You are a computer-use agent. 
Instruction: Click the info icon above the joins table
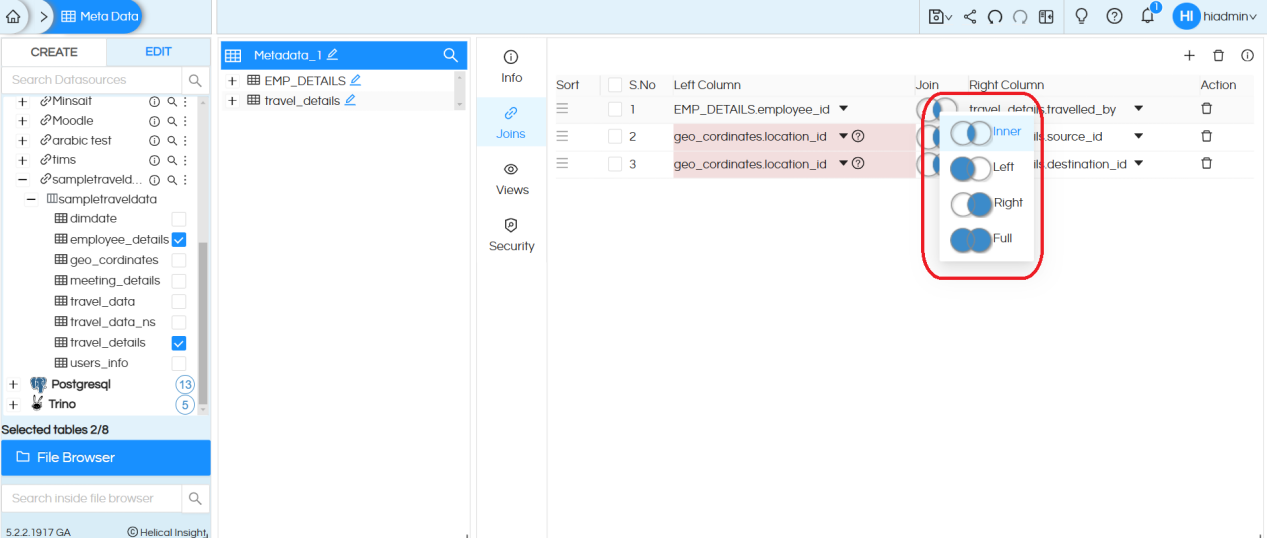pyautogui.click(x=1247, y=56)
